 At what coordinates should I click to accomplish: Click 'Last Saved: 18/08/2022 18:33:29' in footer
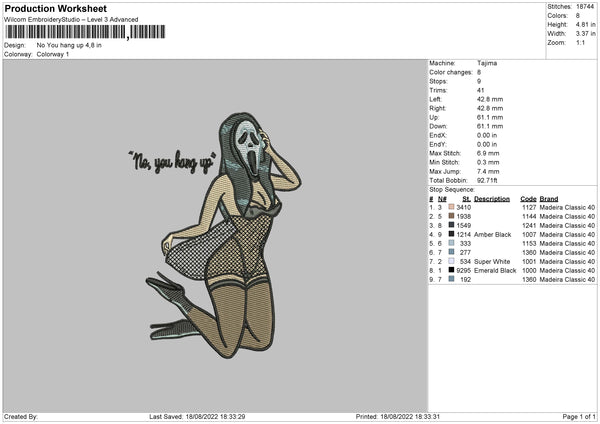(197, 417)
